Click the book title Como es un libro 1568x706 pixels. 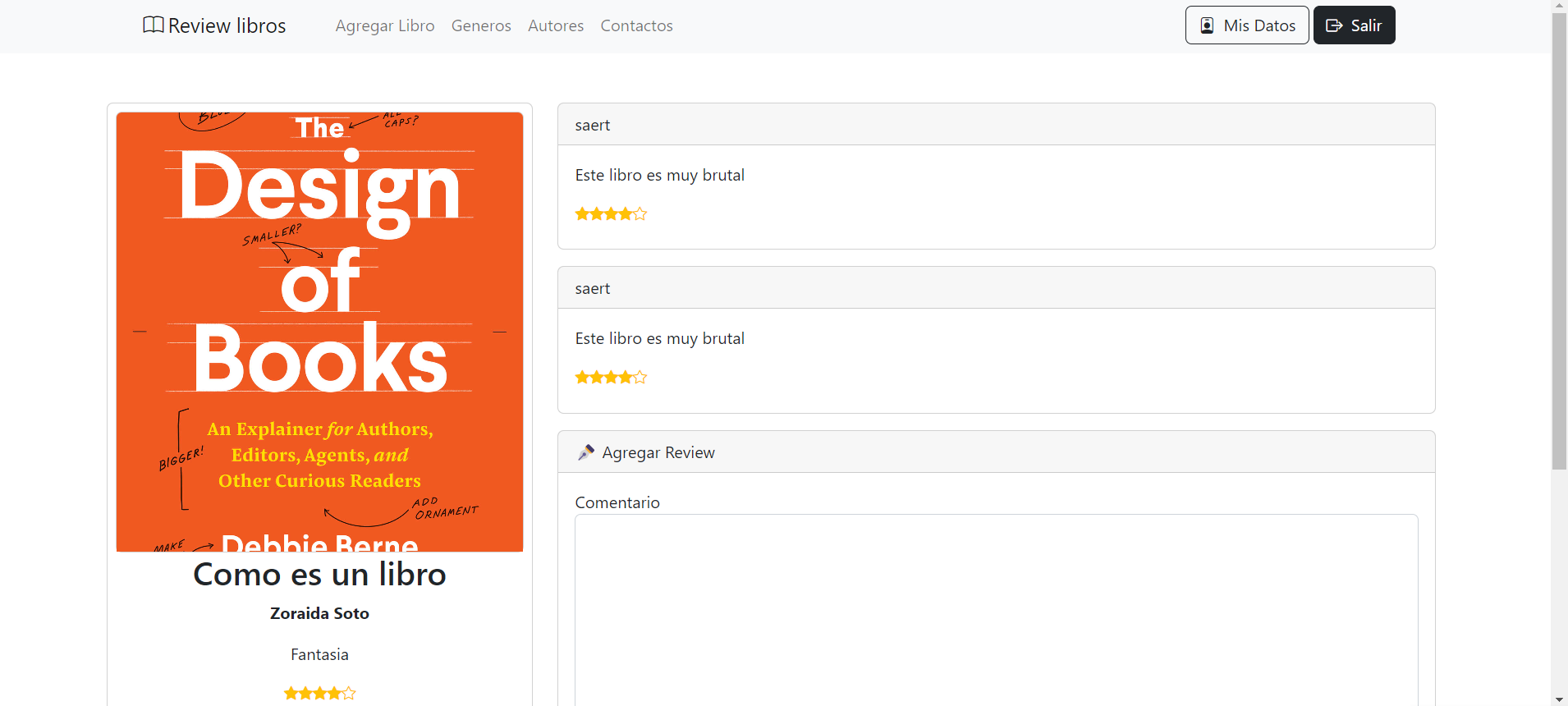[320, 575]
